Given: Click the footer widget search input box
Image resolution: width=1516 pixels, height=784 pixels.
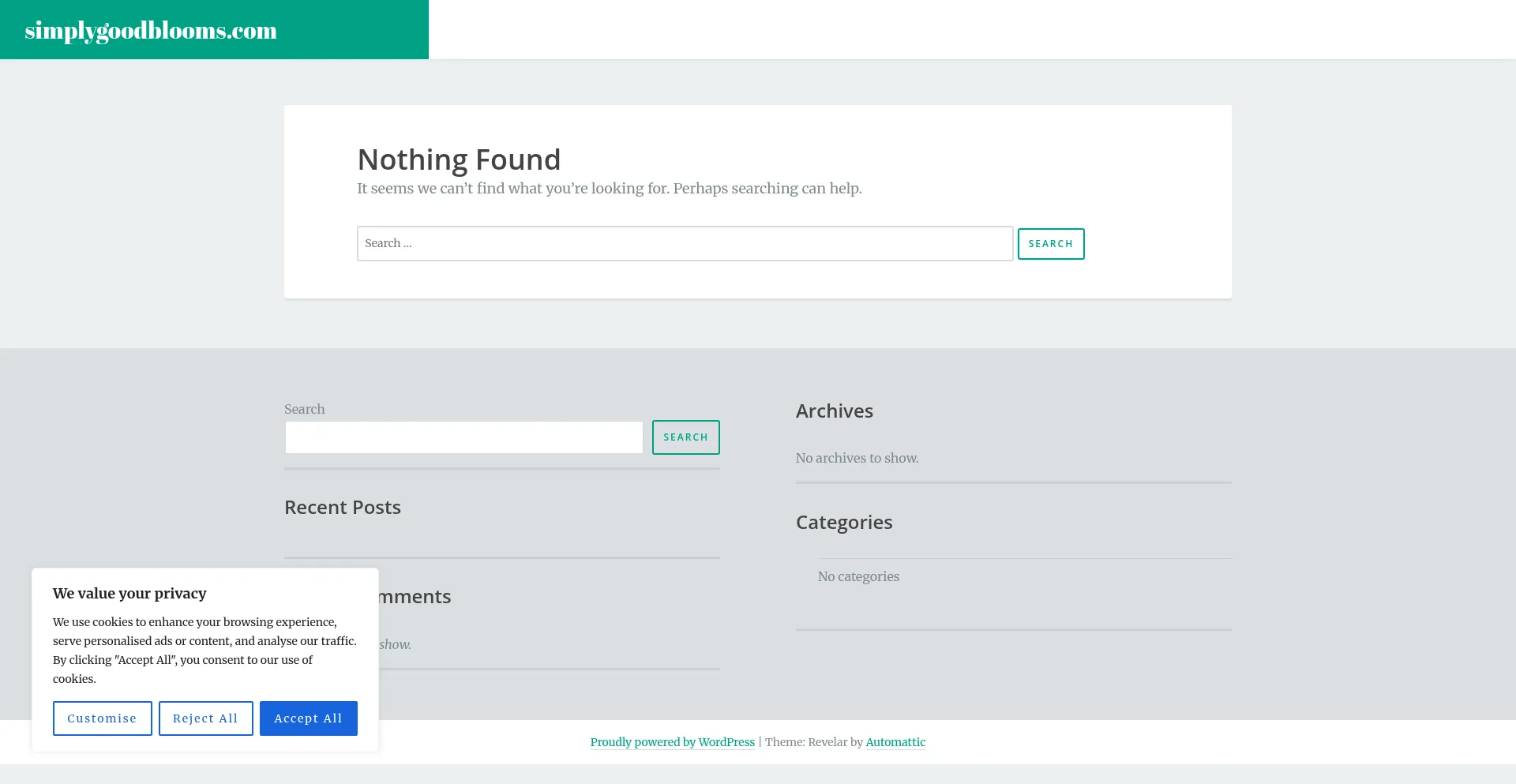Looking at the screenshot, I should coord(464,437).
